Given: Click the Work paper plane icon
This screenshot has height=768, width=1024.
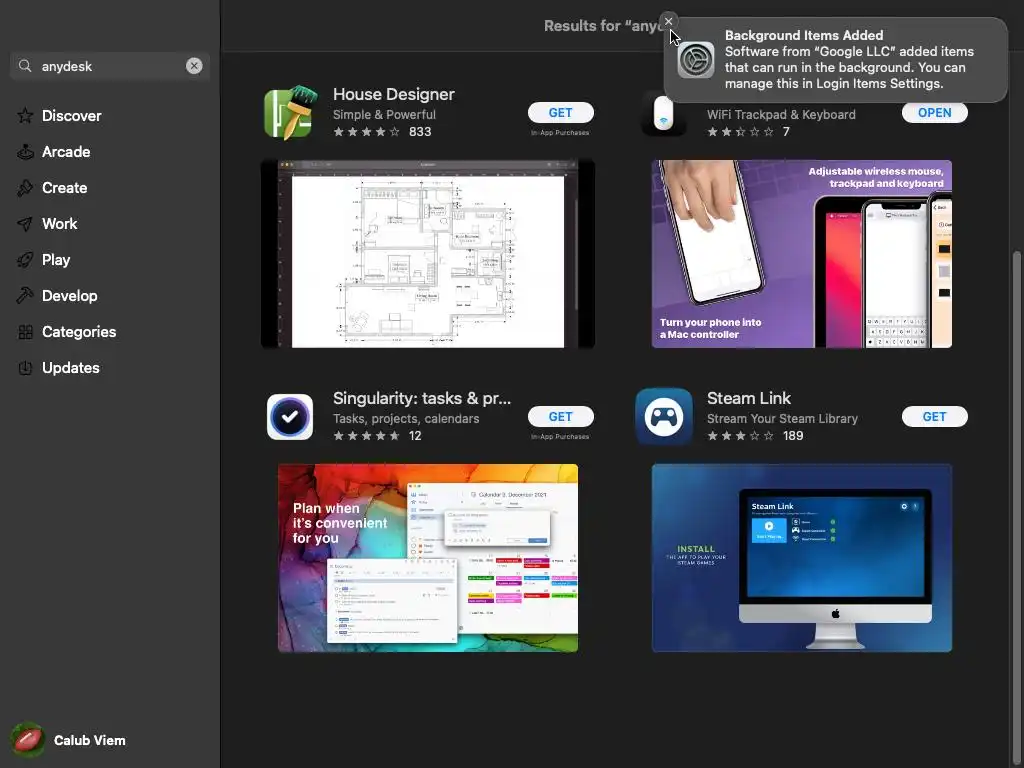Looking at the screenshot, I should [x=25, y=223].
